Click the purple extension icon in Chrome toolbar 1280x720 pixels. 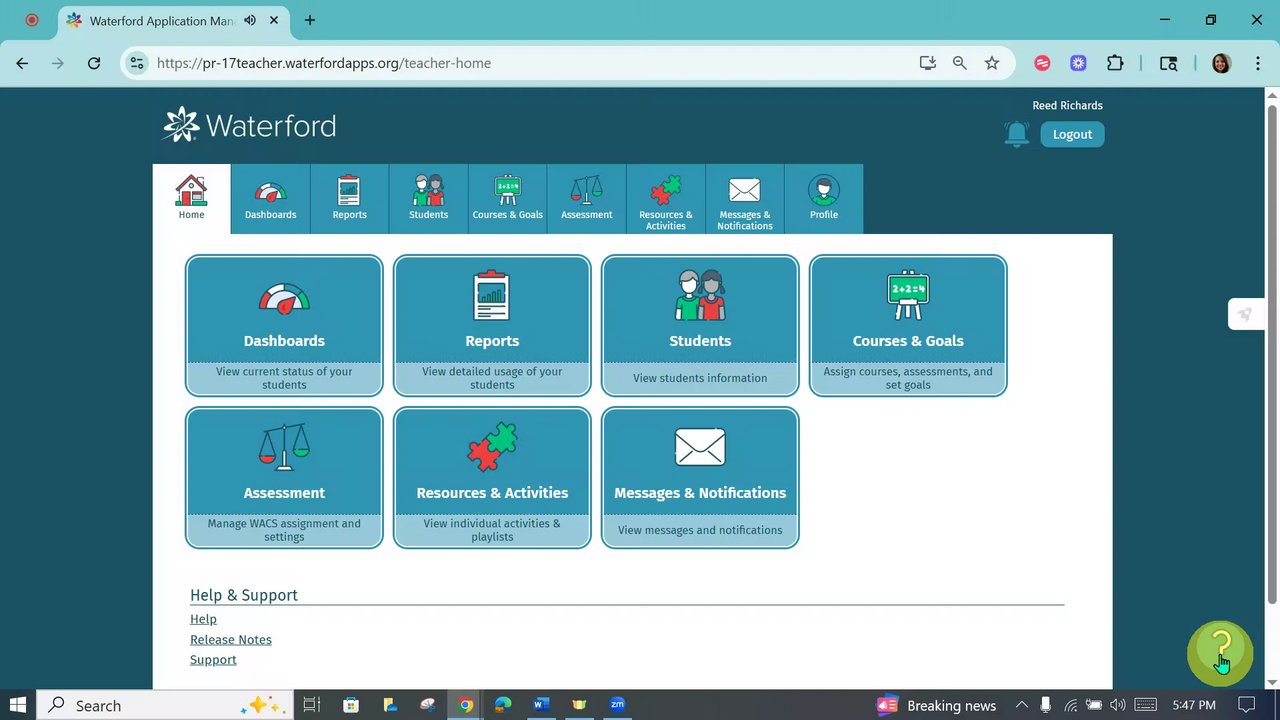tap(1078, 63)
